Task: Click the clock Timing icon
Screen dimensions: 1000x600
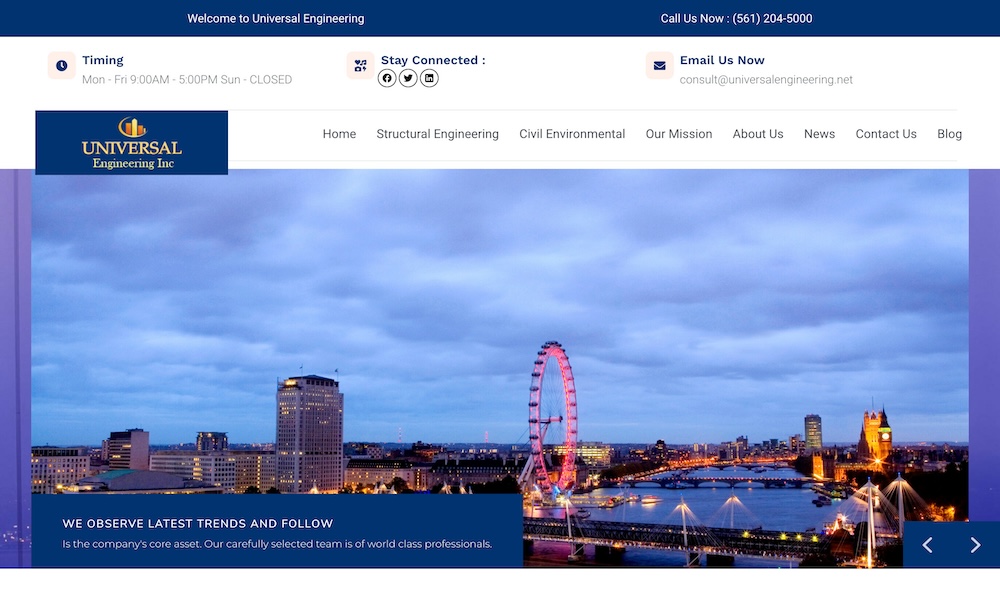Action: point(62,66)
